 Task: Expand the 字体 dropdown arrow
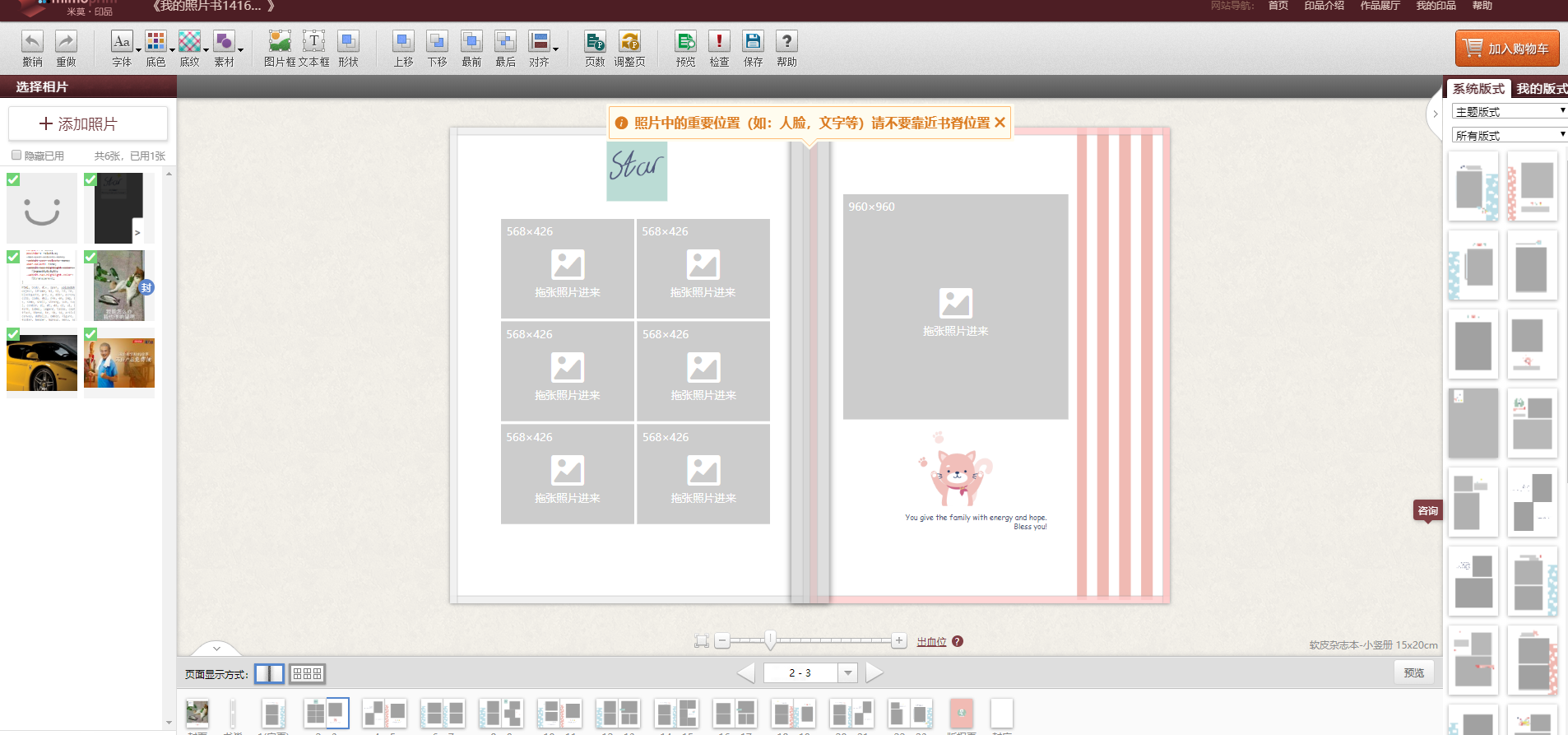click(x=138, y=49)
